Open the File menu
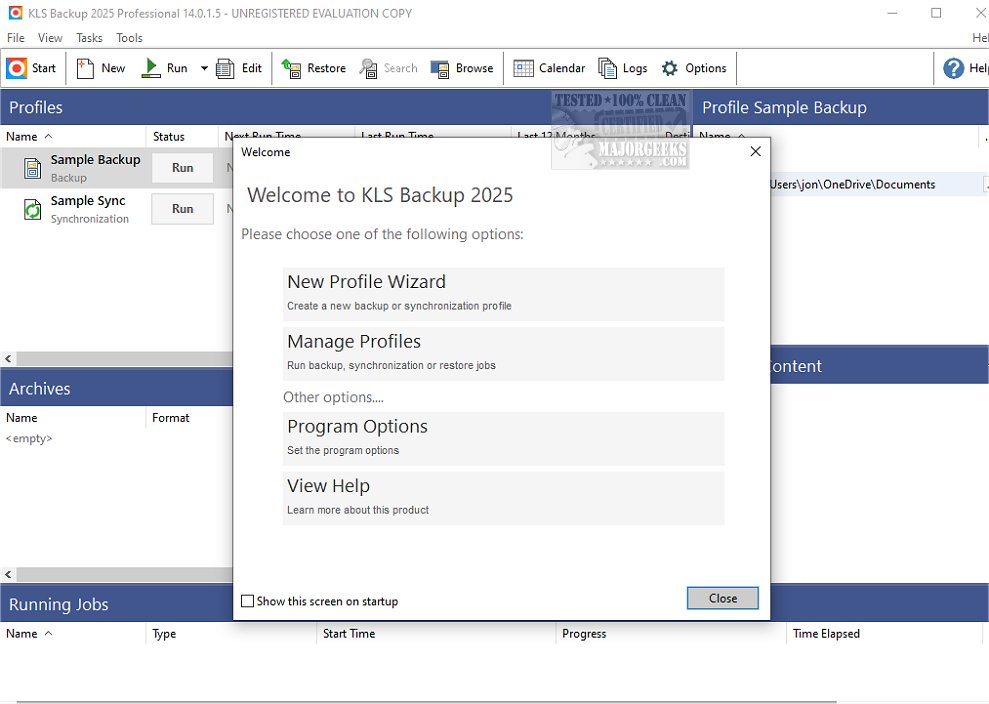The width and height of the screenshot is (989, 704). 16,38
